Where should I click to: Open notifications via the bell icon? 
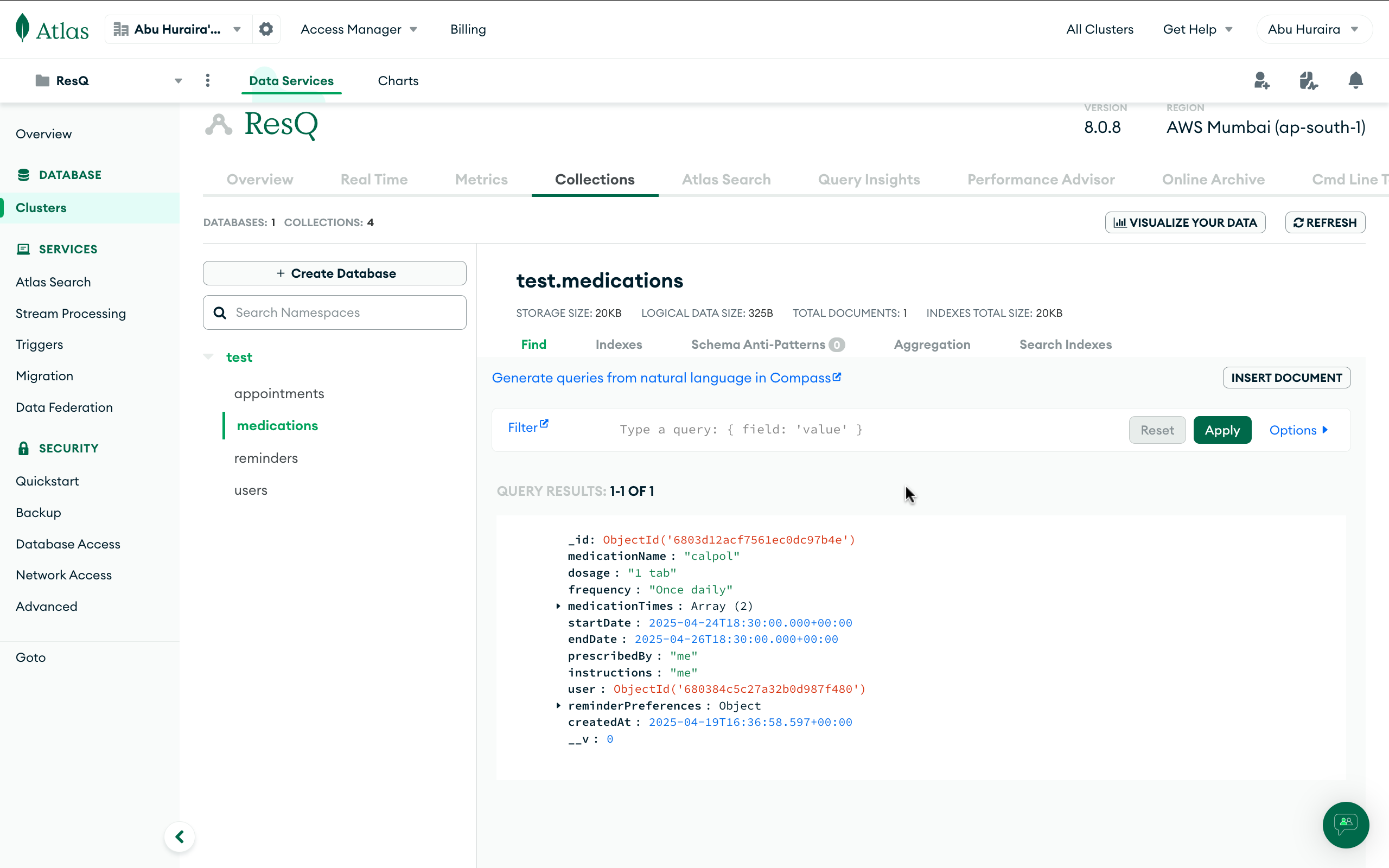[1355, 80]
